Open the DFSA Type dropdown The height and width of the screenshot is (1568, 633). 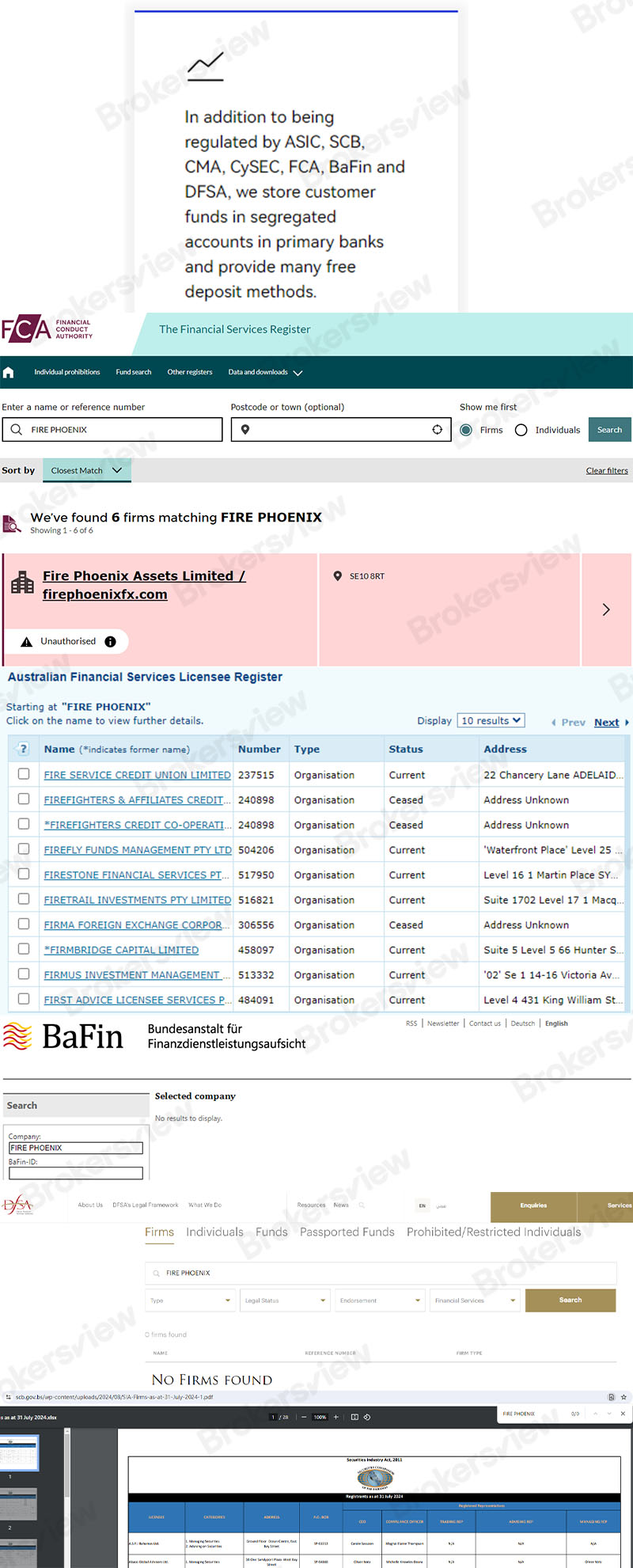(190, 1300)
